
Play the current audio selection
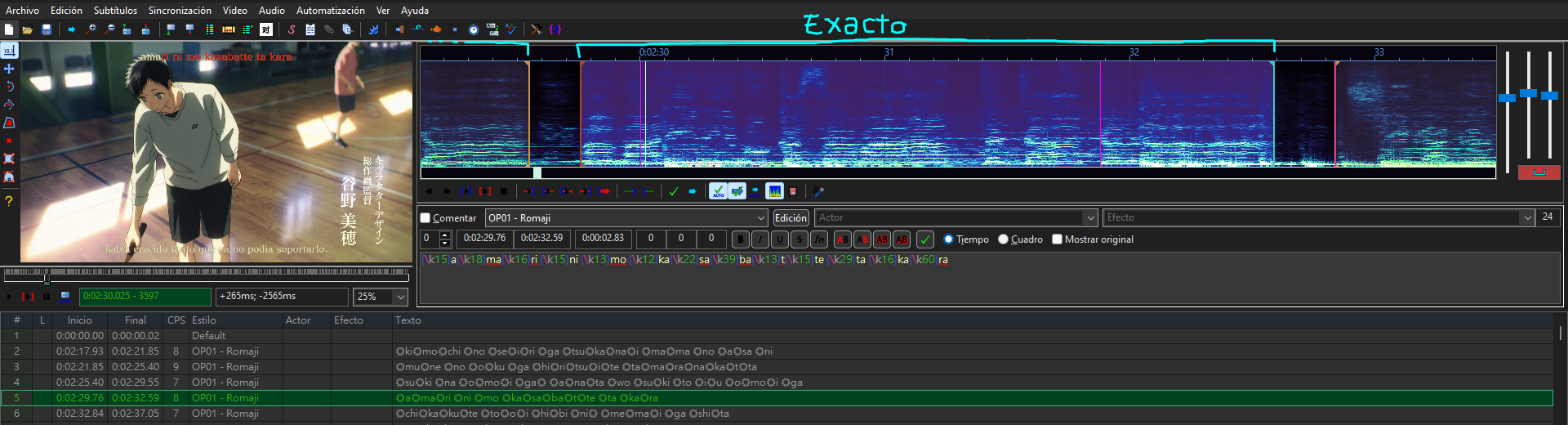pos(485,191)
